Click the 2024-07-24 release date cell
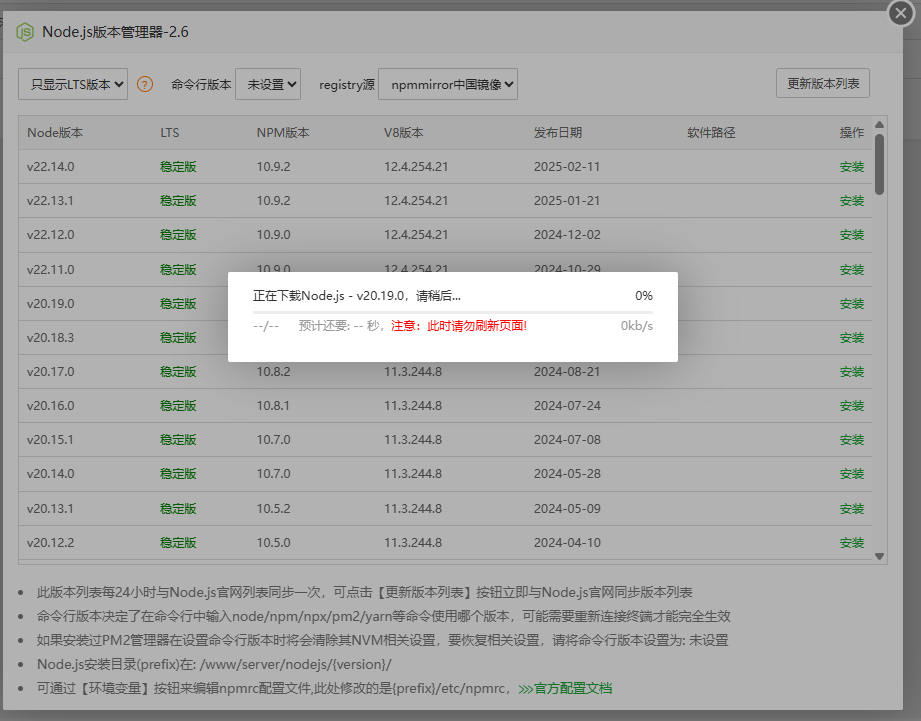The height and width of the screenshot is (721, 921). point(567,406)
